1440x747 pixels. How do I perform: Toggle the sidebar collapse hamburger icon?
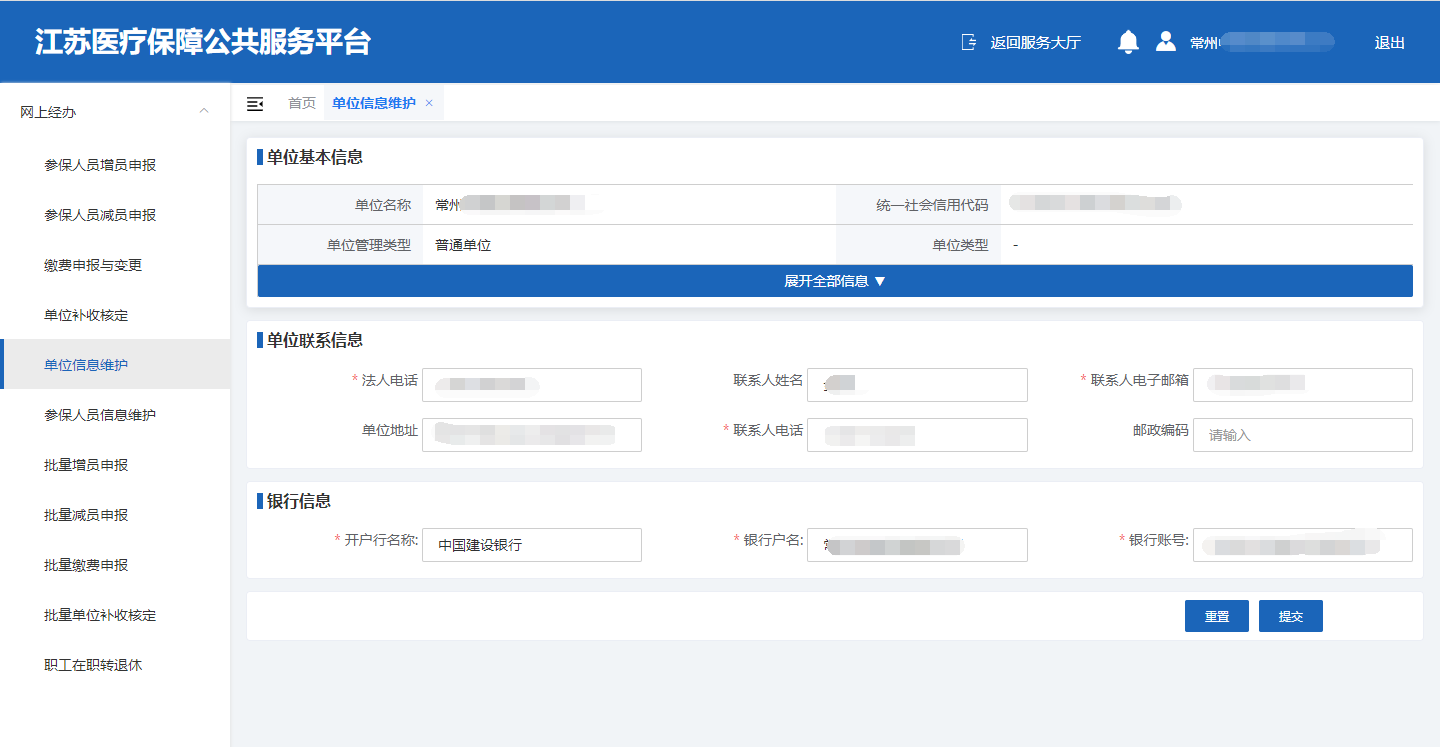click(255, 104)
